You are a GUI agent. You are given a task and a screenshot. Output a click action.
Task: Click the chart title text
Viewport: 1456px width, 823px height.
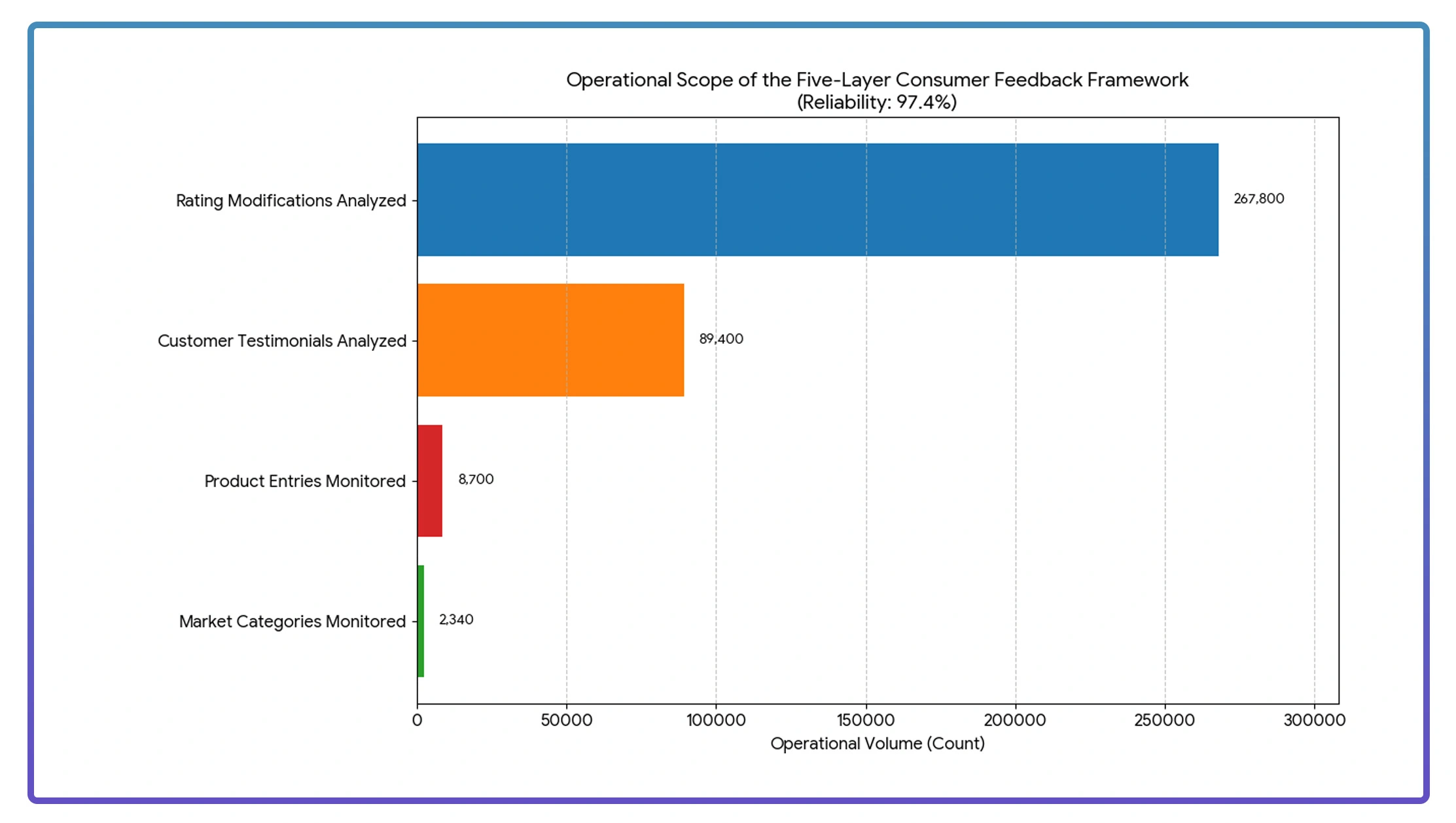pos(877,80)
